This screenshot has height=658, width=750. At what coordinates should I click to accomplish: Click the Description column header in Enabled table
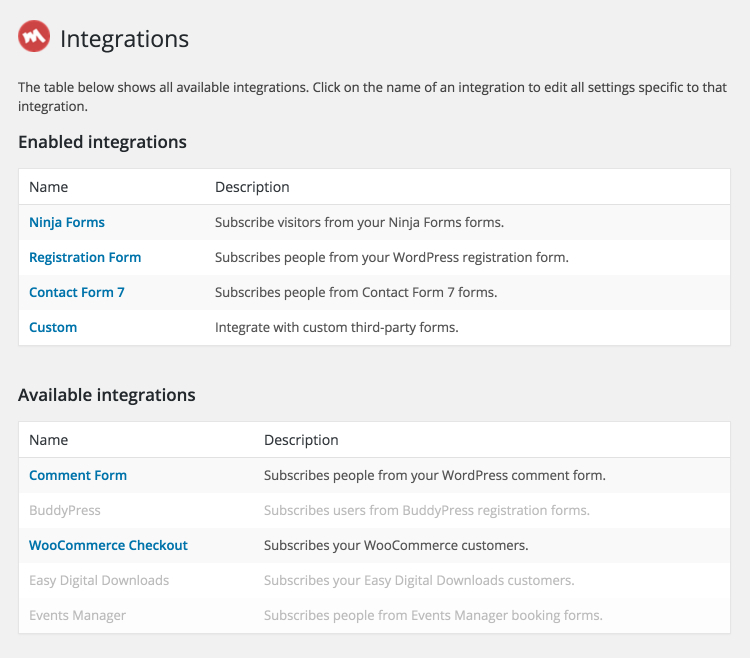[x=252, y=187]
